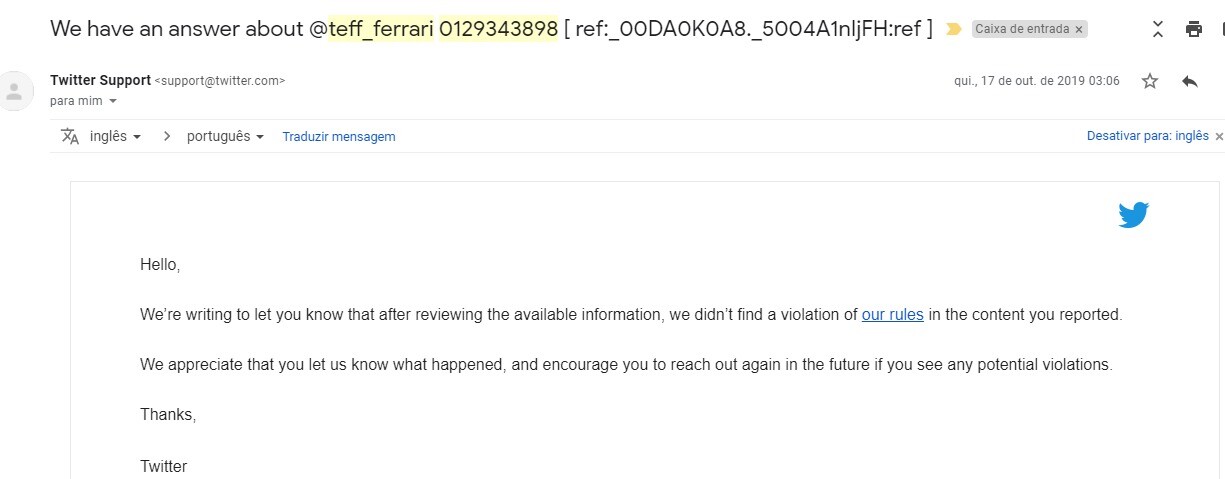Click the email date qui., 17 de out. de 2019
Screen dimensions: 1225x479
pos(1037,81)
